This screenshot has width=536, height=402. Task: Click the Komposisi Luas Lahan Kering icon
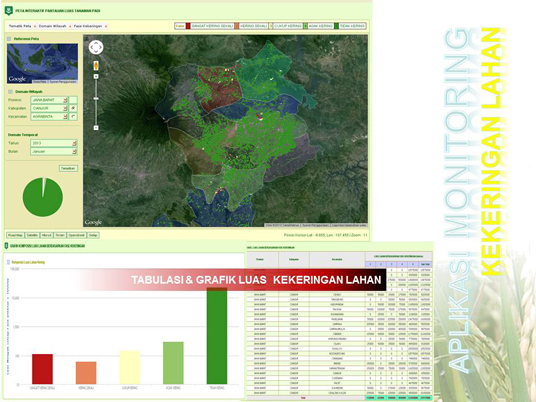pos(9,262)
